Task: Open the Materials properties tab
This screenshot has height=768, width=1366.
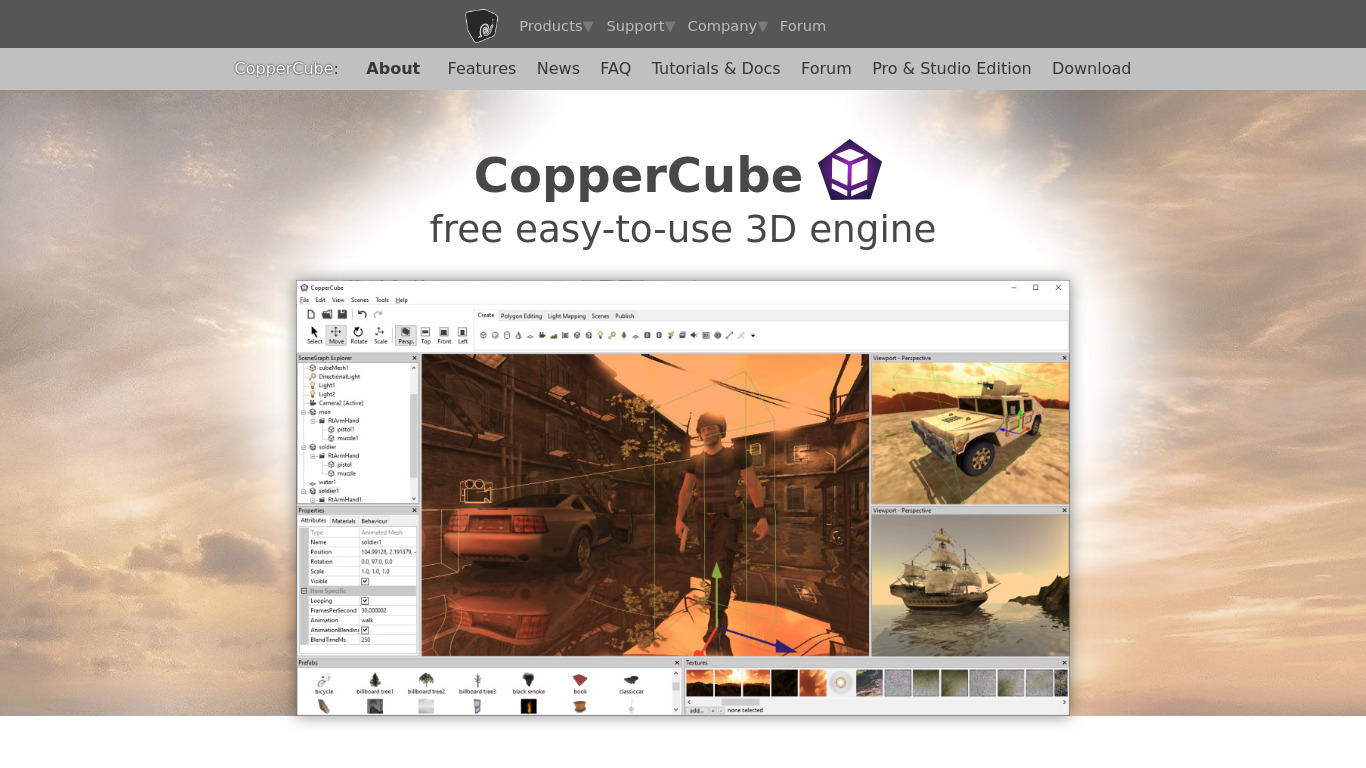Action: (x=344, y=521)
